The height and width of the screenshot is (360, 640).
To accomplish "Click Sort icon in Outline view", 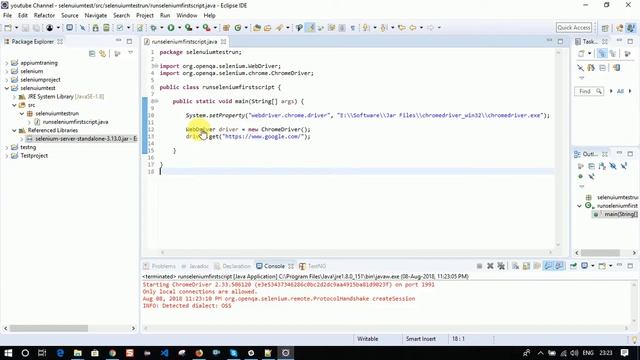I will coord(602,166).
